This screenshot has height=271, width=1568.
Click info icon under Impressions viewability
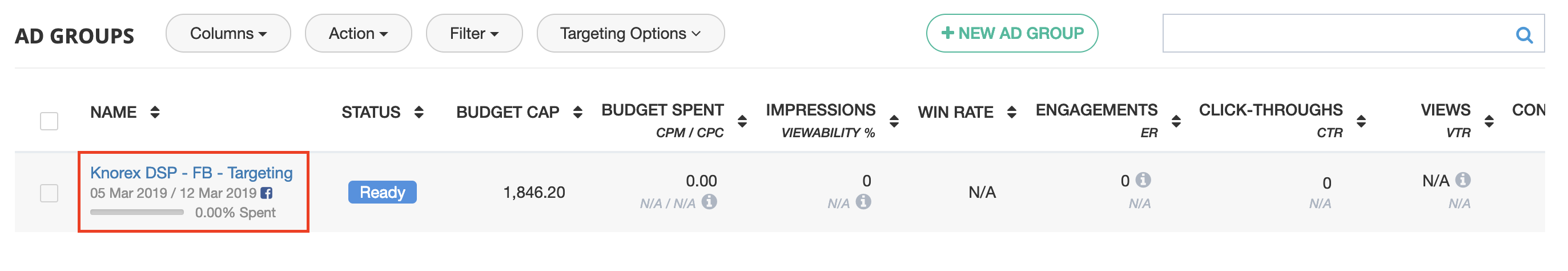click(x=863, y=202)
